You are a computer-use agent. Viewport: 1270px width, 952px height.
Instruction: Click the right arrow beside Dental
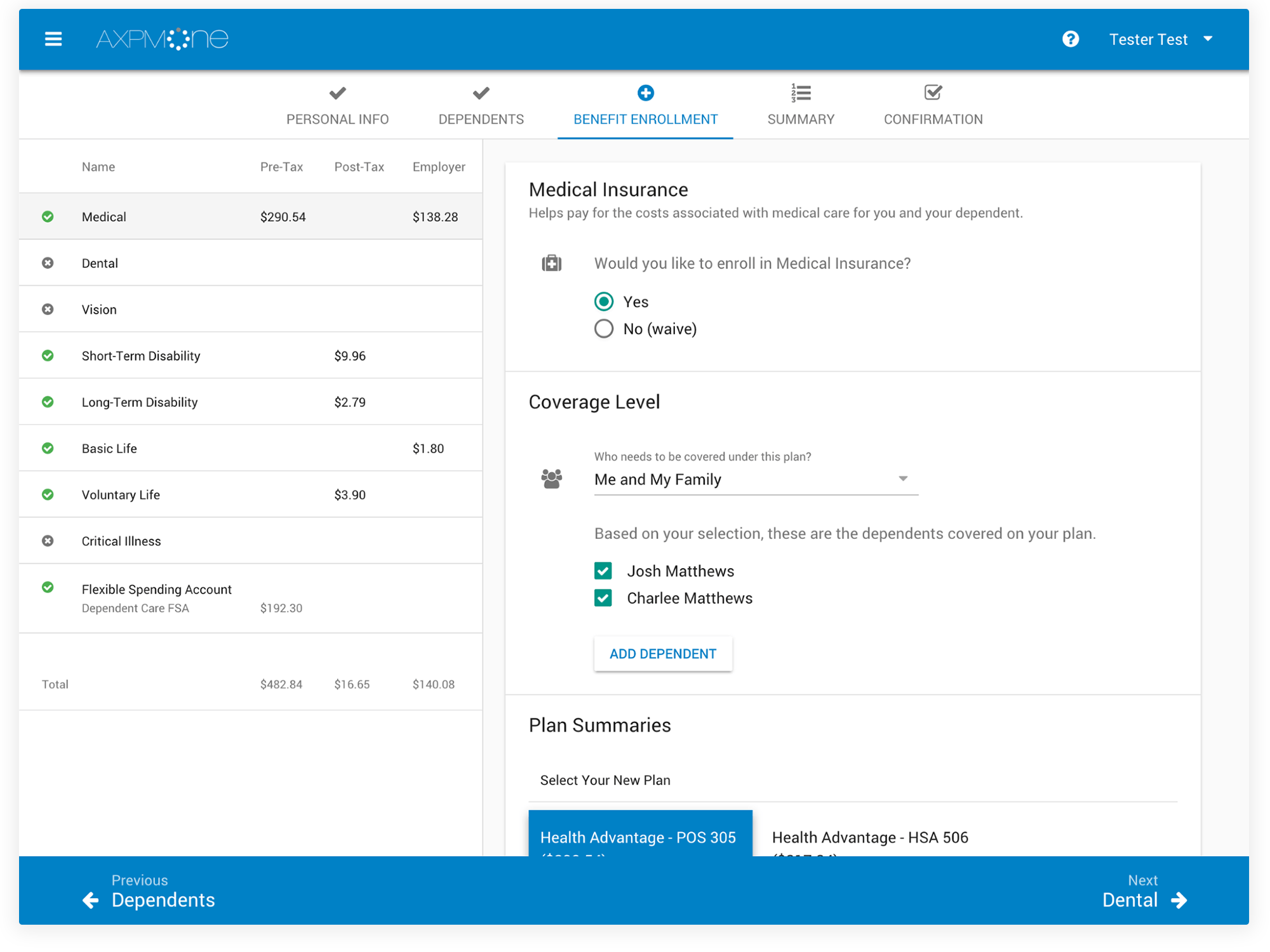click(x=1179, y=900)
